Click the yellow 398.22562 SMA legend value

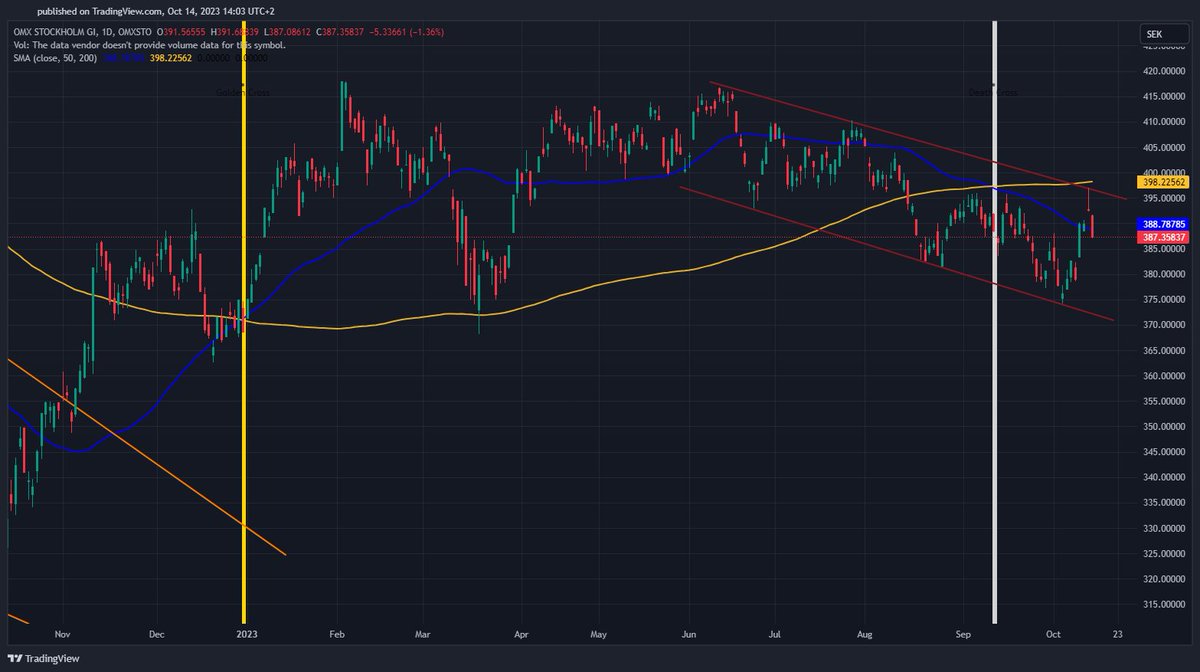tap(170, 58)
